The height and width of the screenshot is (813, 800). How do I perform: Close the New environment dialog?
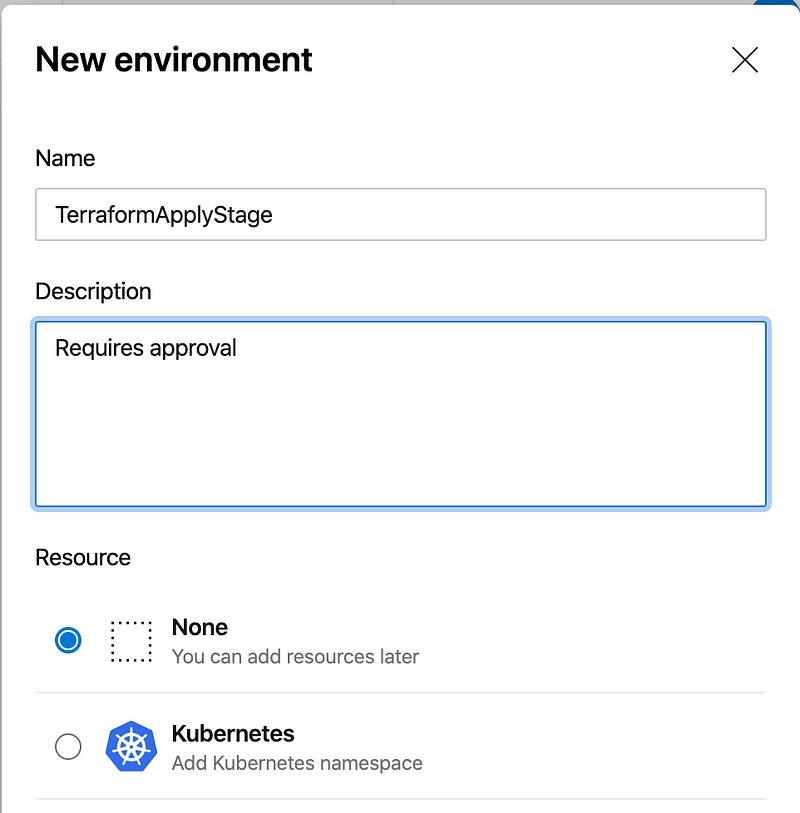745,60
